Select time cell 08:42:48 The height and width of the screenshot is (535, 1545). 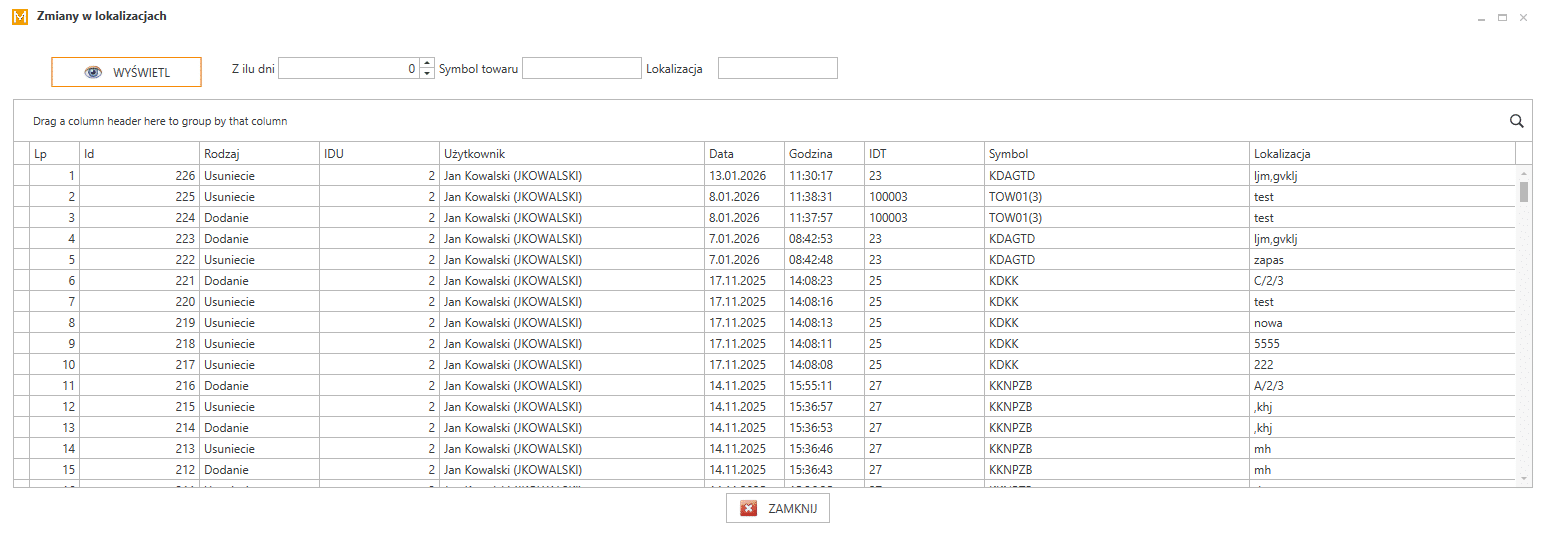pos(824,260)
